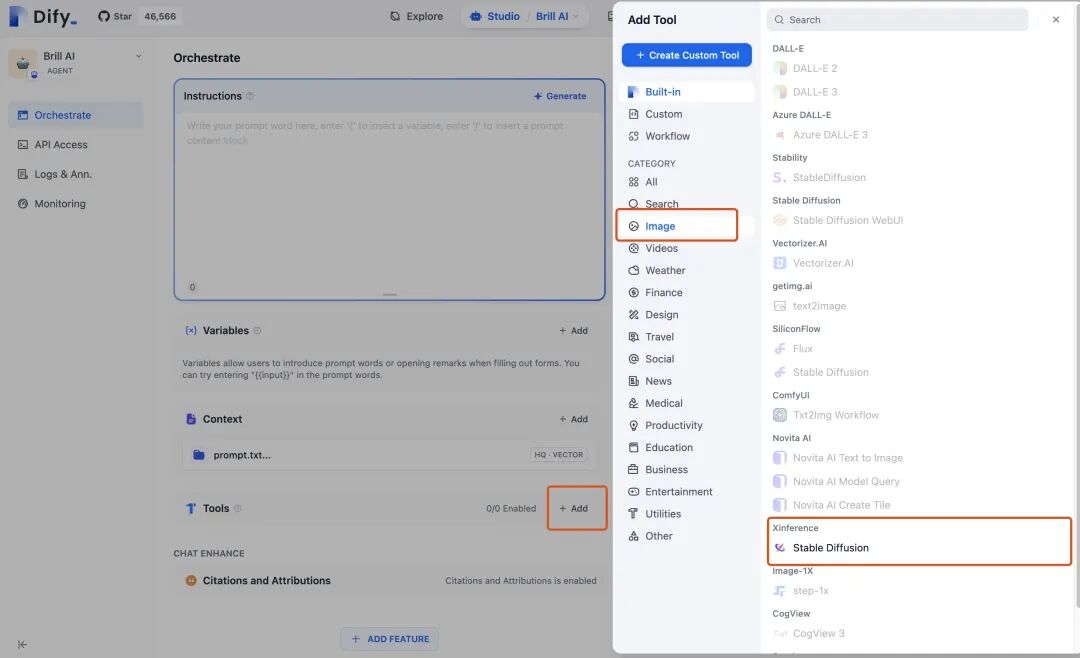
Task: Click Create Custom Tool button
Action: pyautogui.click(x=687, y=55)
